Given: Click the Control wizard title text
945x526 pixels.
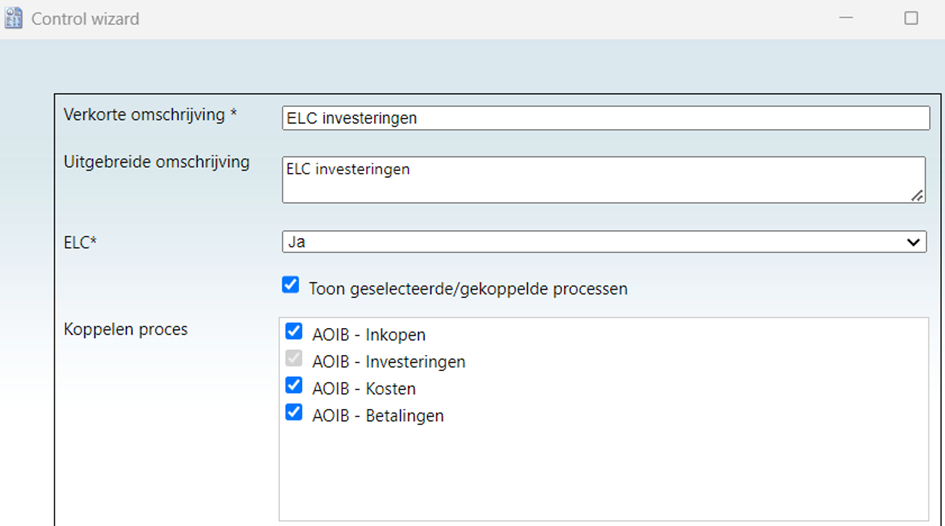Looking at the screenshot, I should coord(85,19).
